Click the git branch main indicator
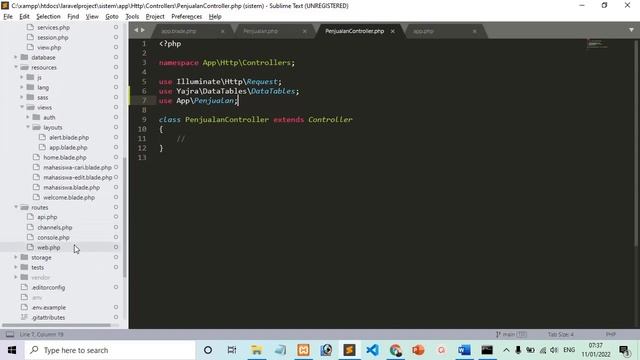Viewport: 640px width, 360px height. click(511, 334)
